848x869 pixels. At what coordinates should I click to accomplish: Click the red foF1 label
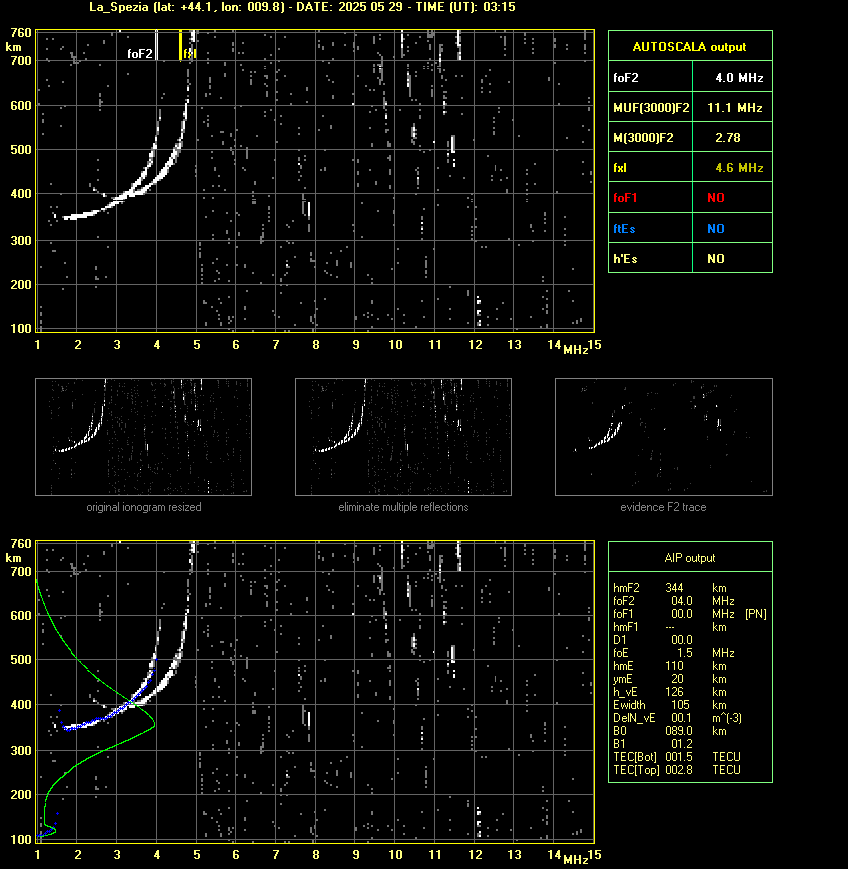tap(625, 198)
